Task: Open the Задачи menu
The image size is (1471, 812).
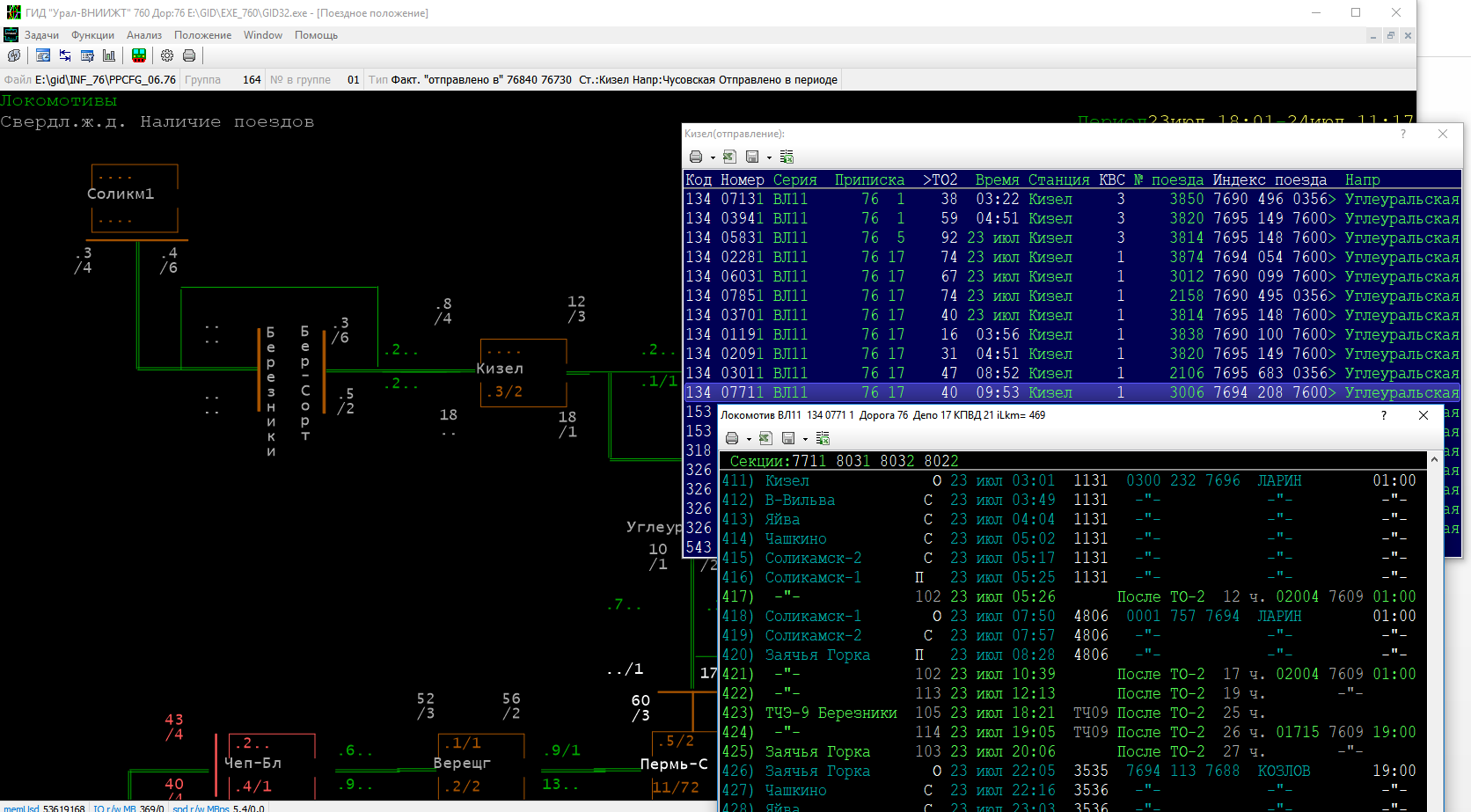Action: click(x=41, y=35)
